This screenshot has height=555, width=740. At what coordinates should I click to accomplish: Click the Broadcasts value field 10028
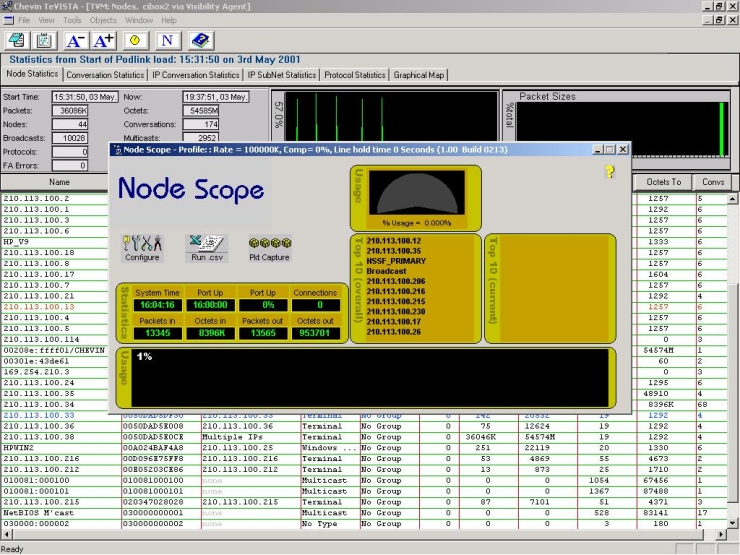(x=70, y=138)
